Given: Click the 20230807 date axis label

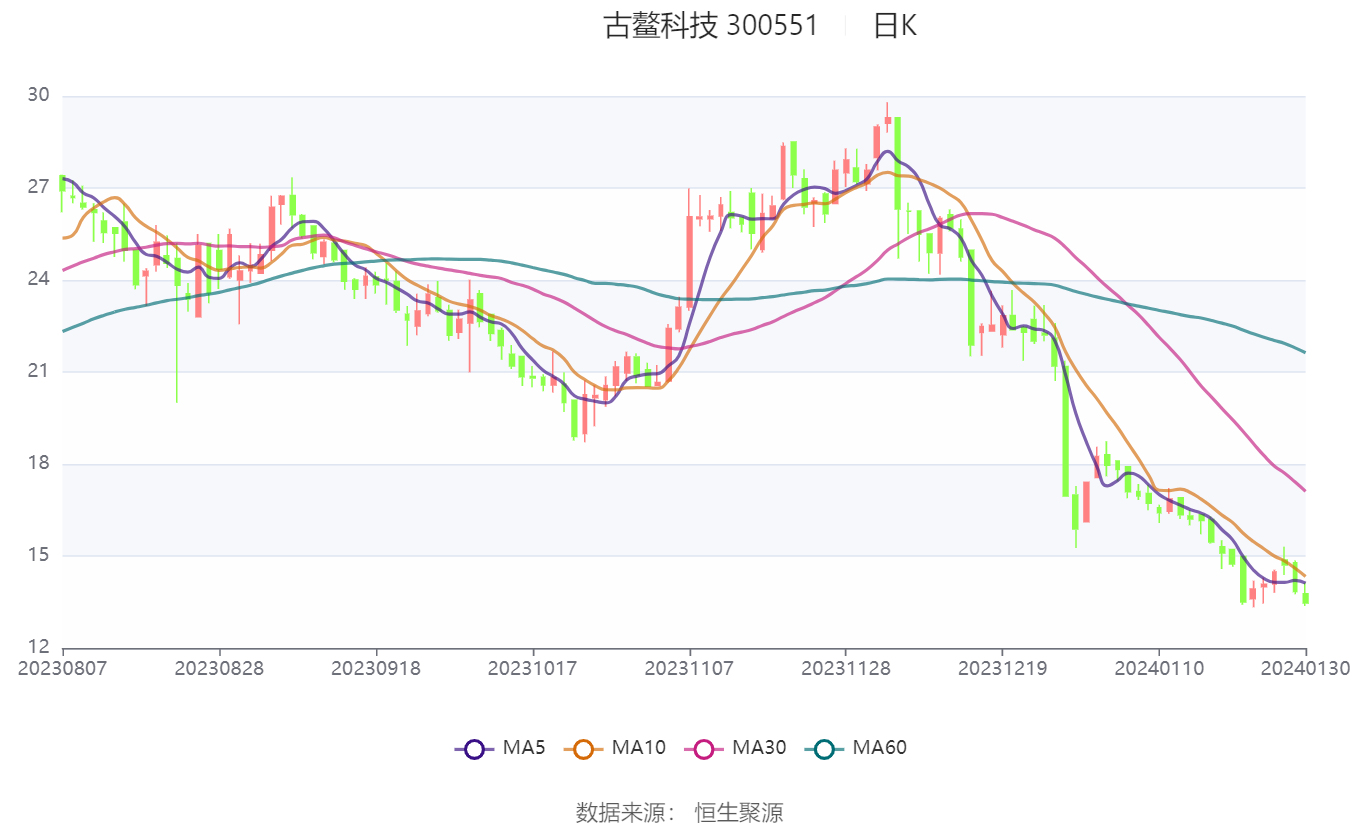Looking at the screenshot, I should pyautogui.click(x=63, y=667).
